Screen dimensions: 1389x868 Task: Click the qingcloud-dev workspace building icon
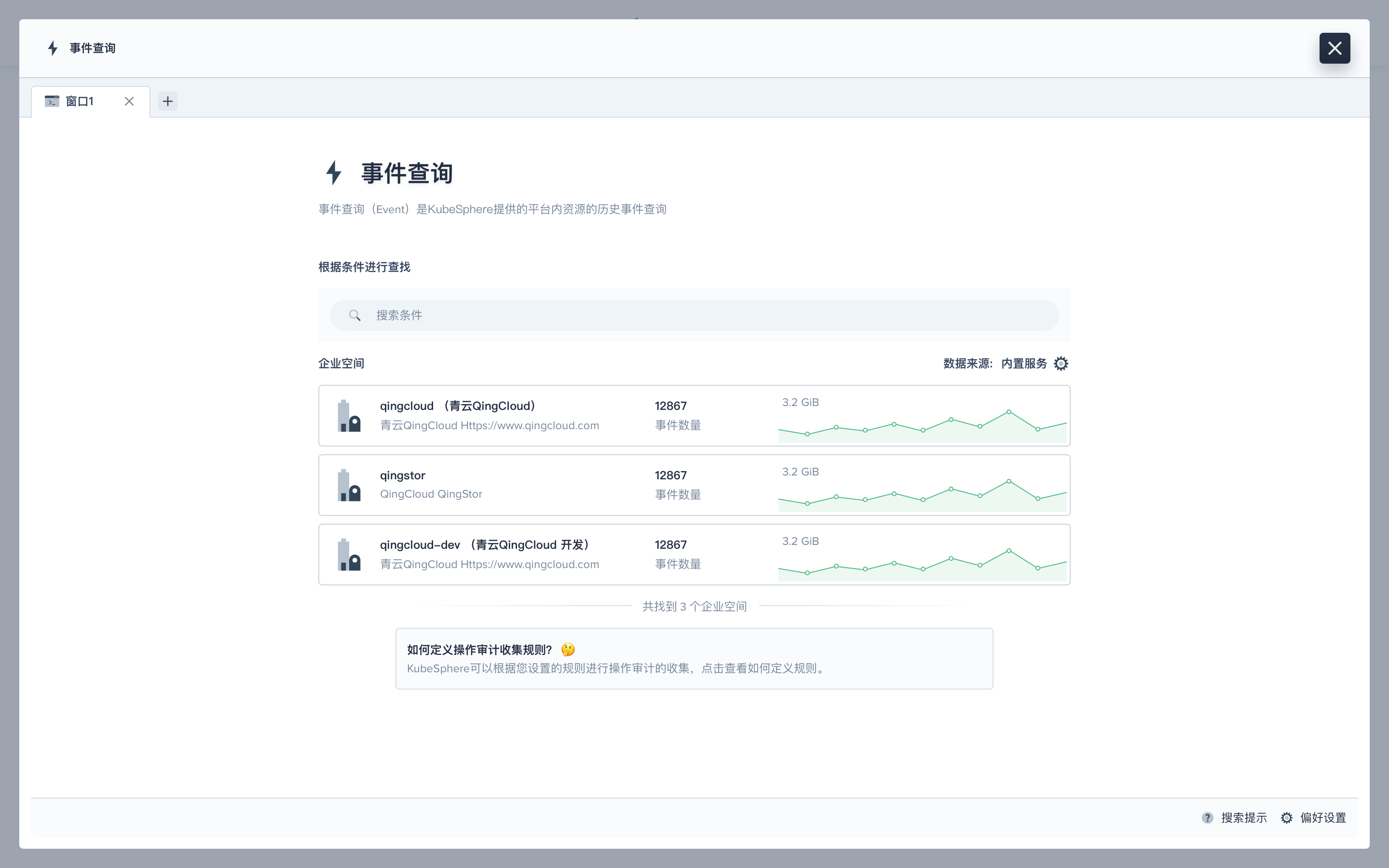(x=349, y=555)
